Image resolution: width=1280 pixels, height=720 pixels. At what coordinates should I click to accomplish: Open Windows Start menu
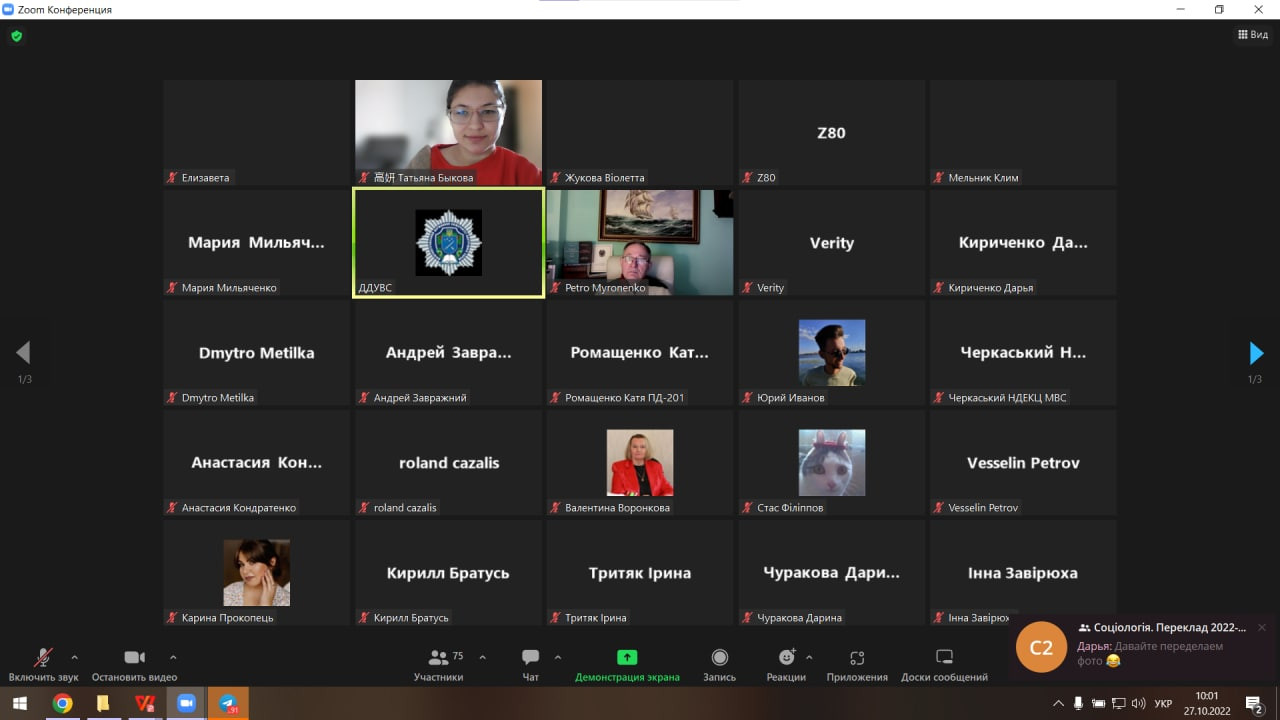19,703
